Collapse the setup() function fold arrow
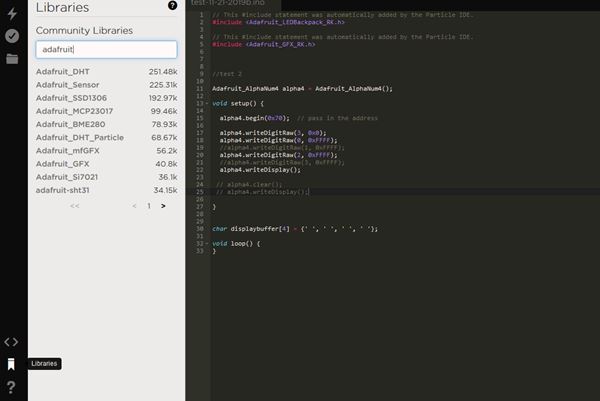The height and width of the screenshot is (401, 600). coord(207,103)
